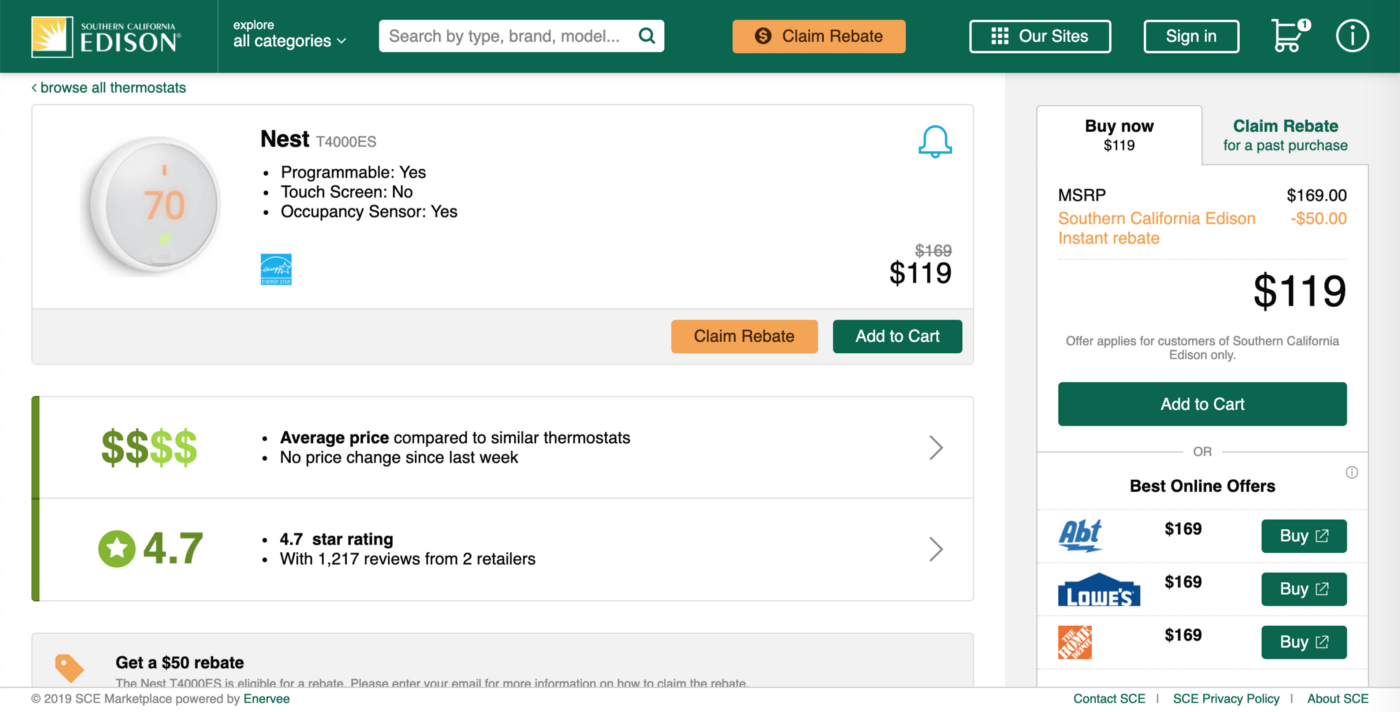Click the Sign in button
Viewport: 1400px width, 712px height.
coord(1191,36)
